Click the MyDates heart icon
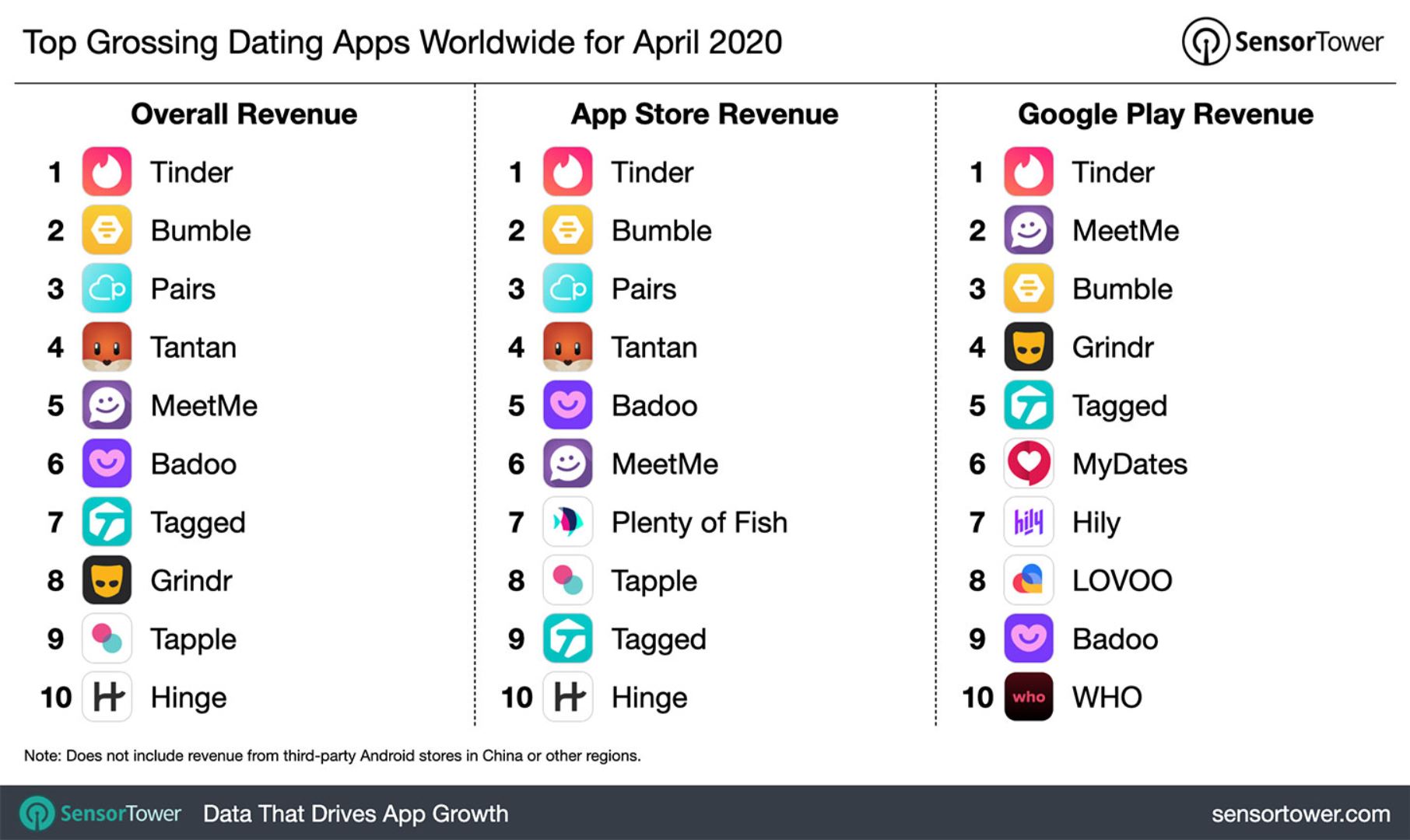The image size is (1410, 840). coord(1029,464)
